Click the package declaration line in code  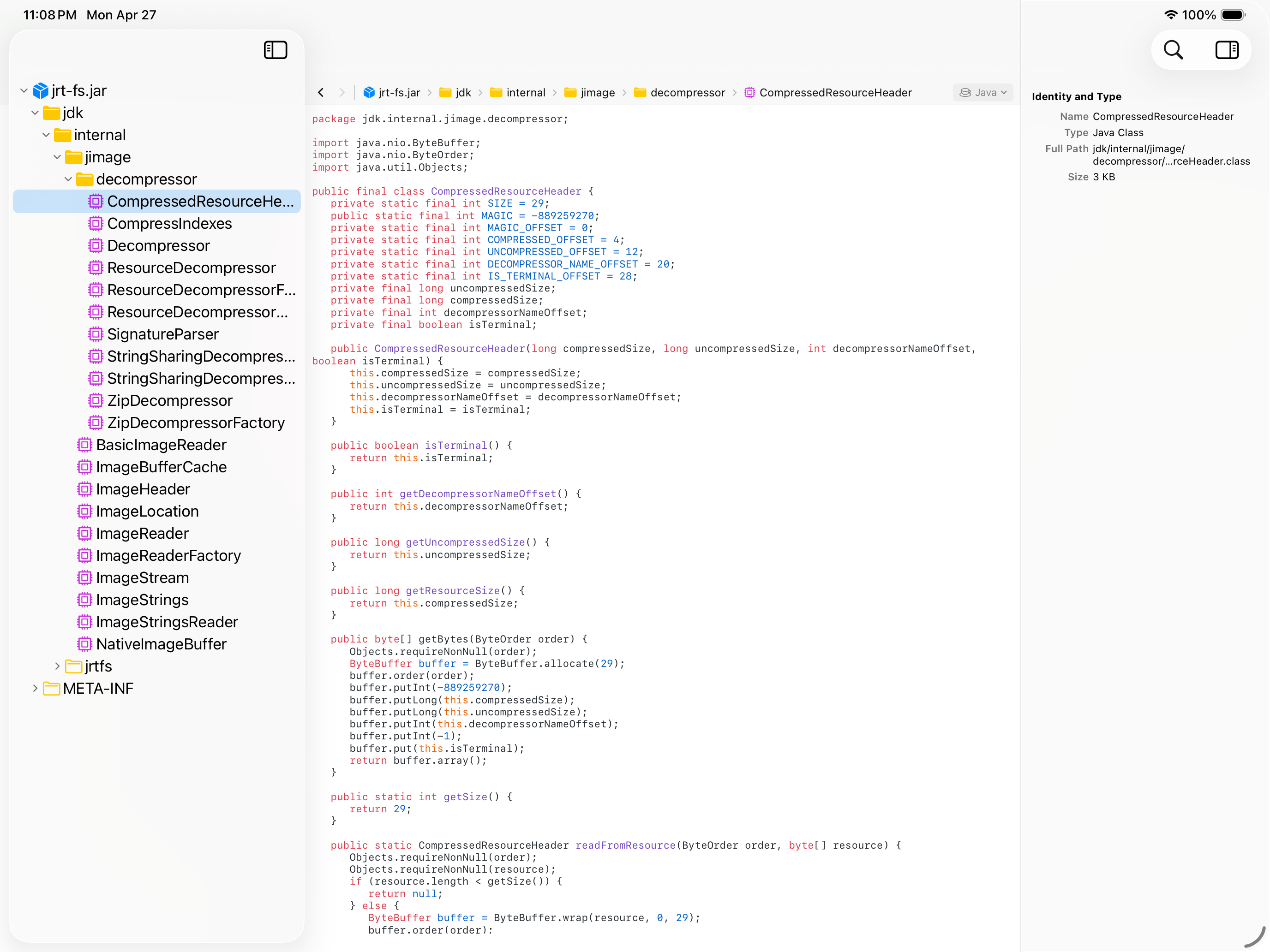(x=440, y=119)
